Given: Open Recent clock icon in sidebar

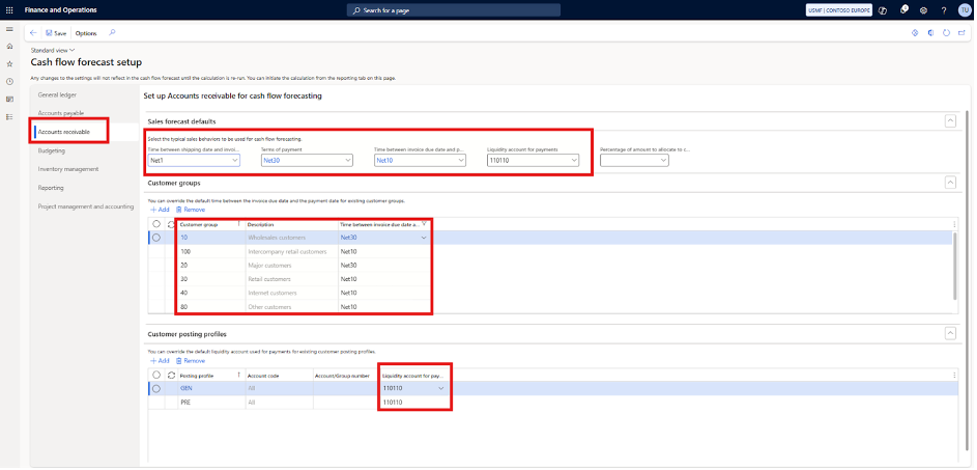Looking at the screenshot, I should pos(10,81).
